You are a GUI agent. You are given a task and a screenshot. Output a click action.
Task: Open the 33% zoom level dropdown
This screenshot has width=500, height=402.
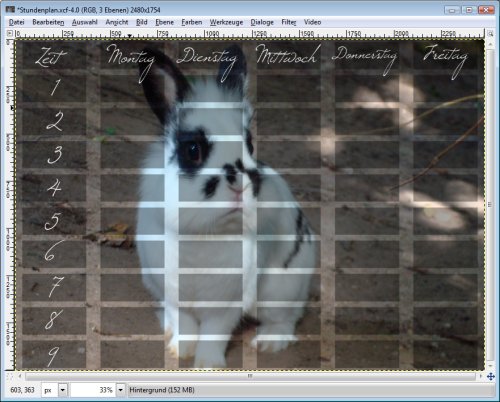tap(121, 390)
